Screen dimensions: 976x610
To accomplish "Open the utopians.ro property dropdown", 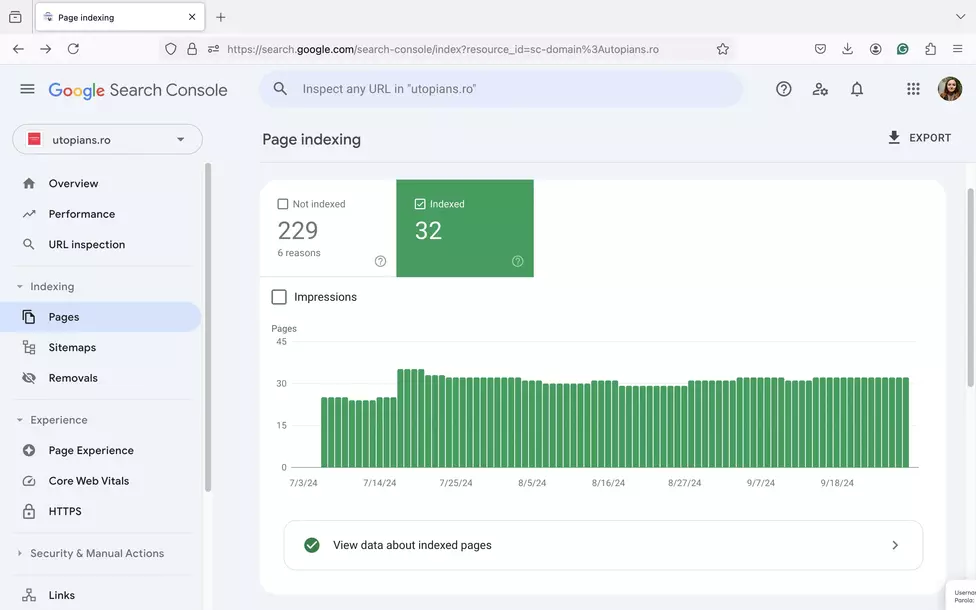I will (x=108, y=139).
